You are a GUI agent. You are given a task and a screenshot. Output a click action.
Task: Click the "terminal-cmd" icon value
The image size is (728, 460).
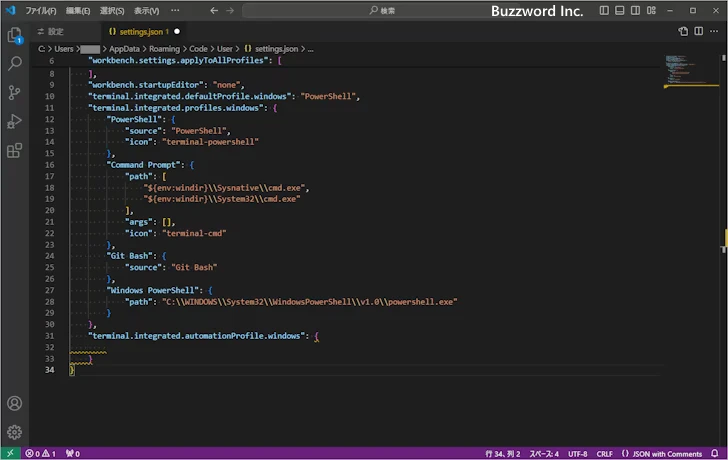point(194,233)
